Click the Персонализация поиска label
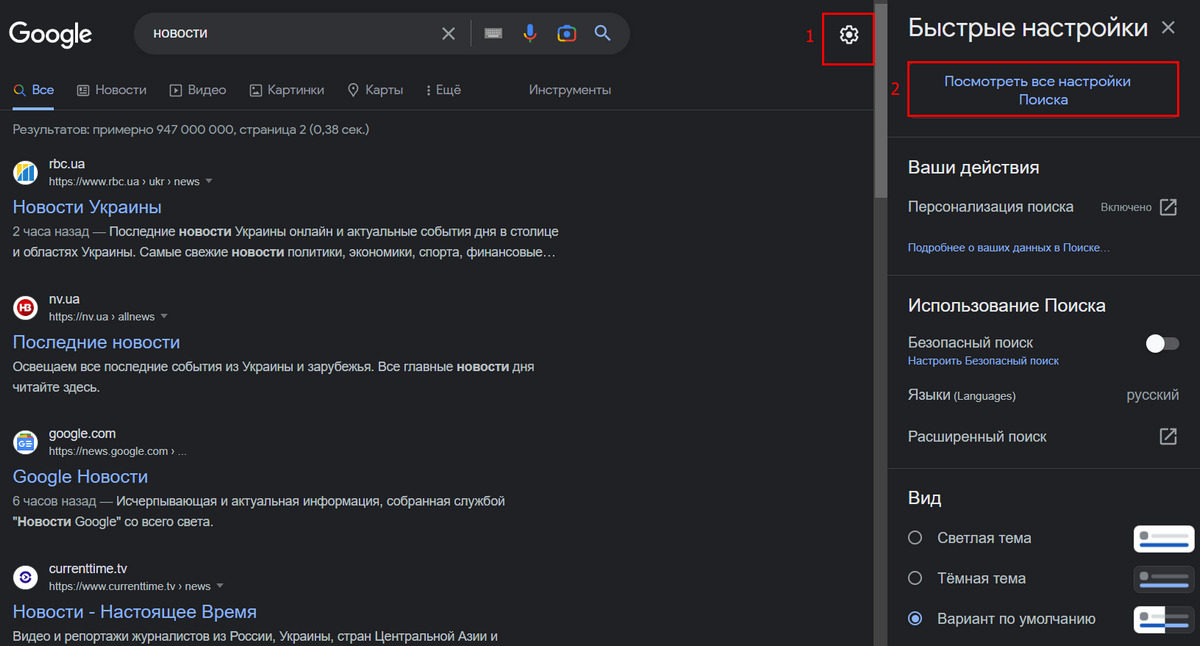This screenshot has width=1200, height=646. click(990, 207)
